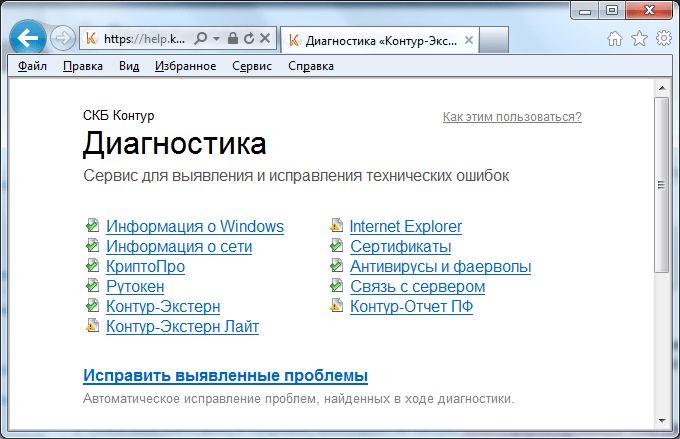Open Информация о Windows link

tap(195, 226)
